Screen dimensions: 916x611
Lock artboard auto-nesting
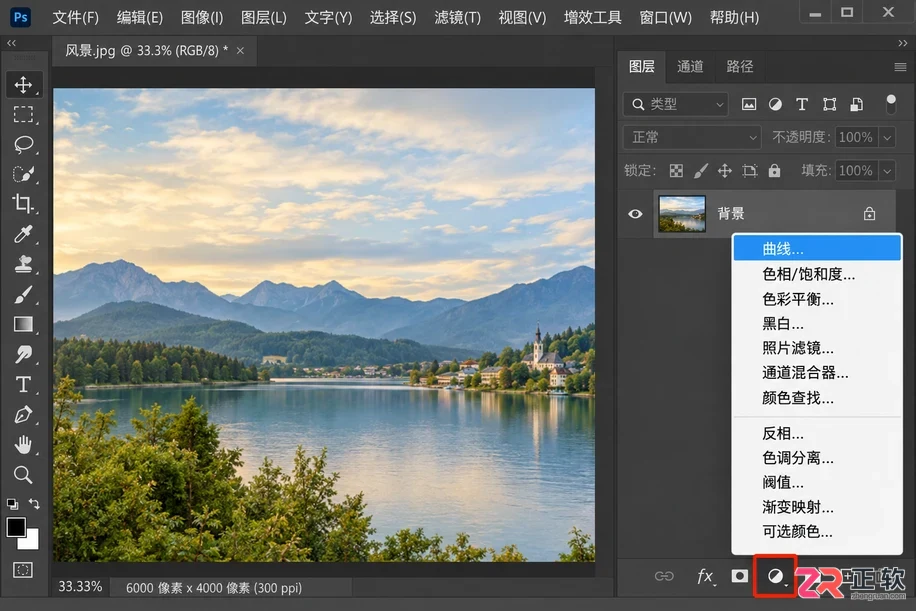(x=750, y=171)
